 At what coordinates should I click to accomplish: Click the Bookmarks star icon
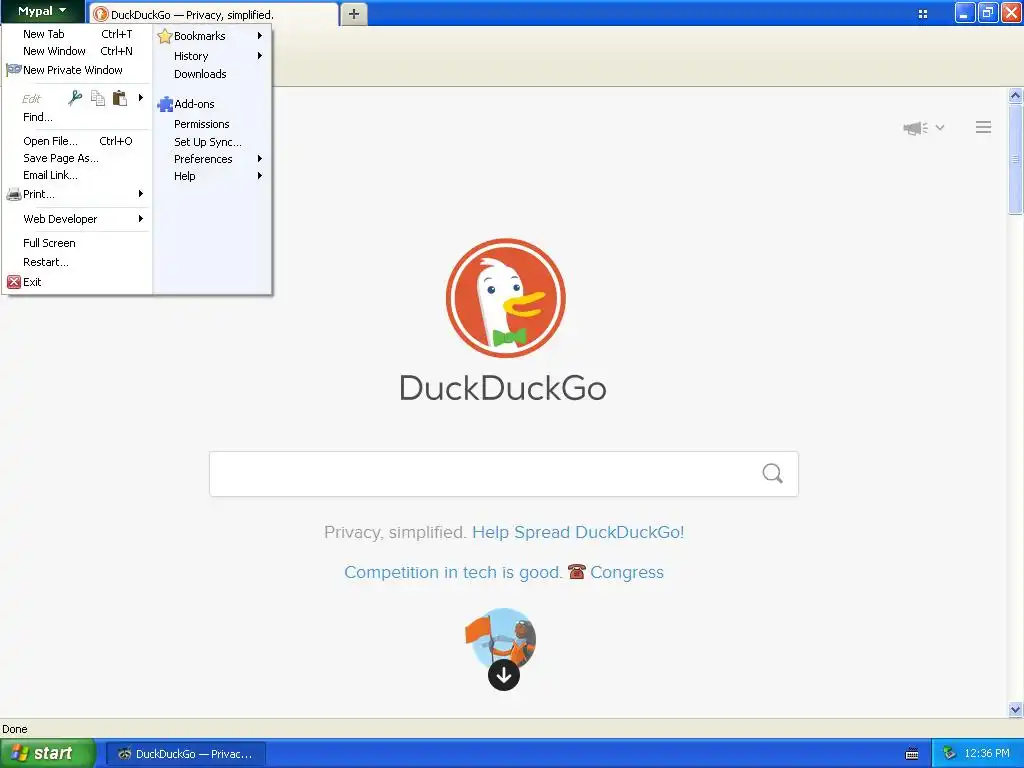(x=165, y=36)
